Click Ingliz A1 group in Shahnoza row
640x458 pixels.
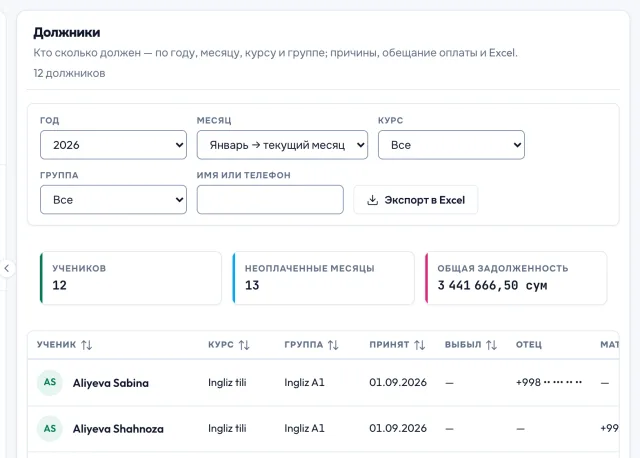pyautogui.click(x=304, y=428)
